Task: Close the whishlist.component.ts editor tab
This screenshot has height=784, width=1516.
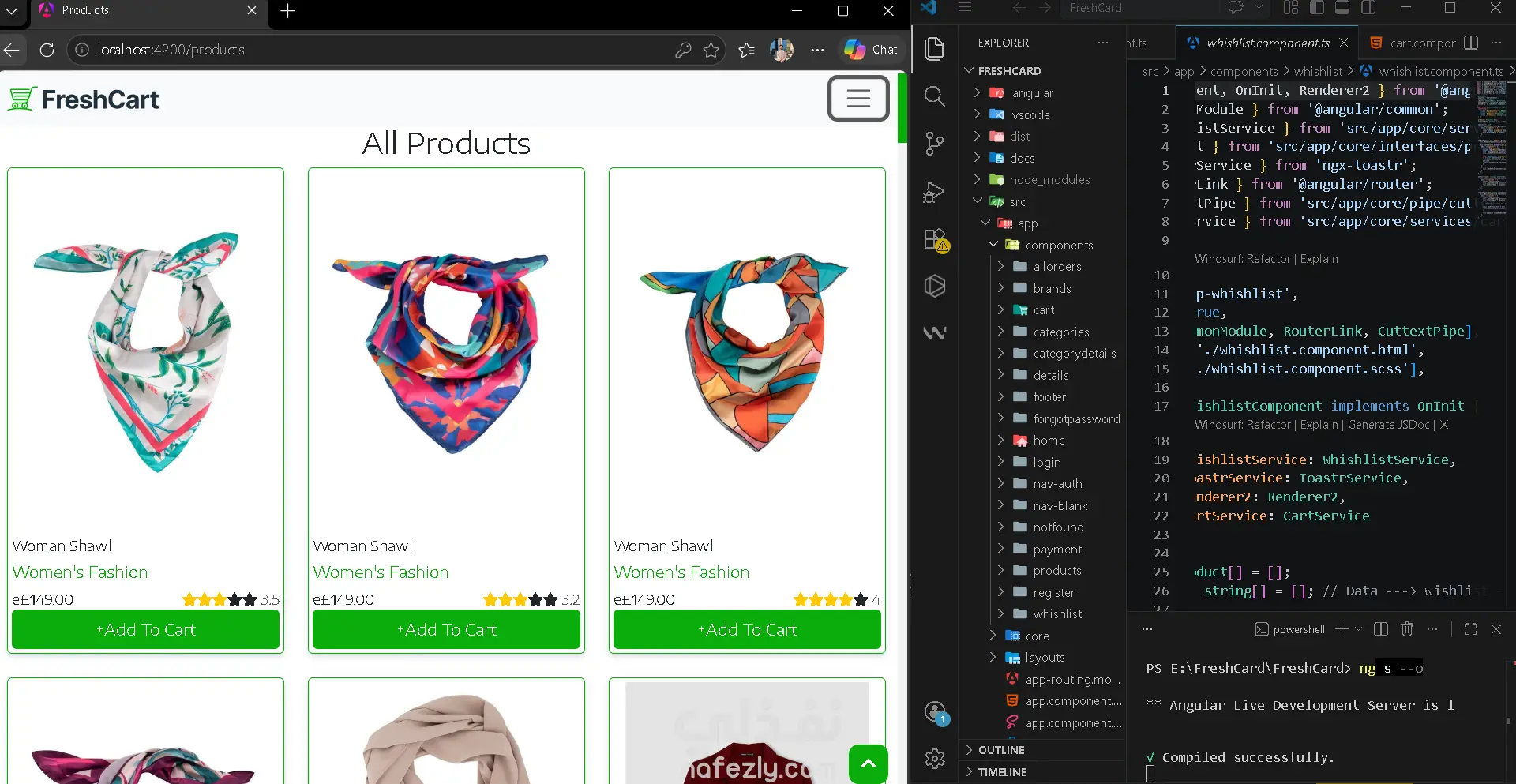Action: point(1344,43)
